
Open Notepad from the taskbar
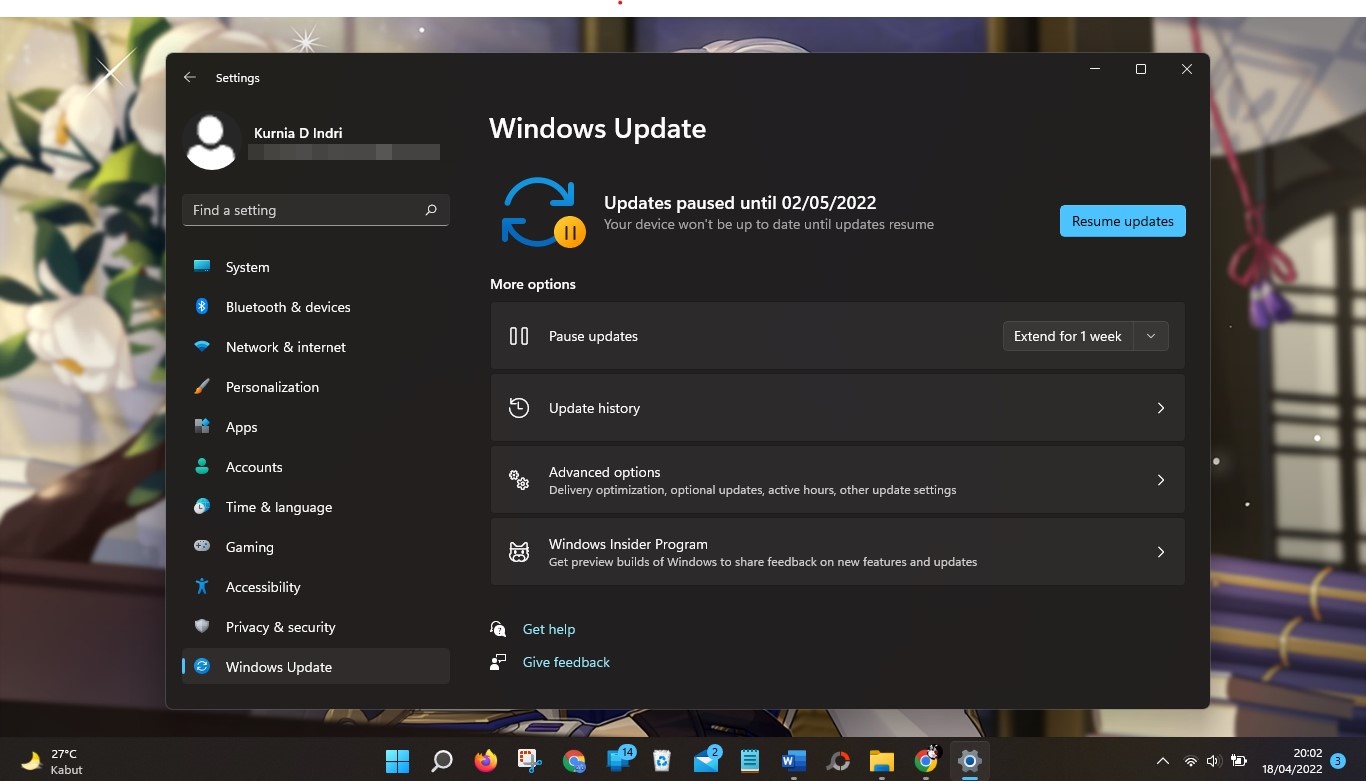click(750, 761)
